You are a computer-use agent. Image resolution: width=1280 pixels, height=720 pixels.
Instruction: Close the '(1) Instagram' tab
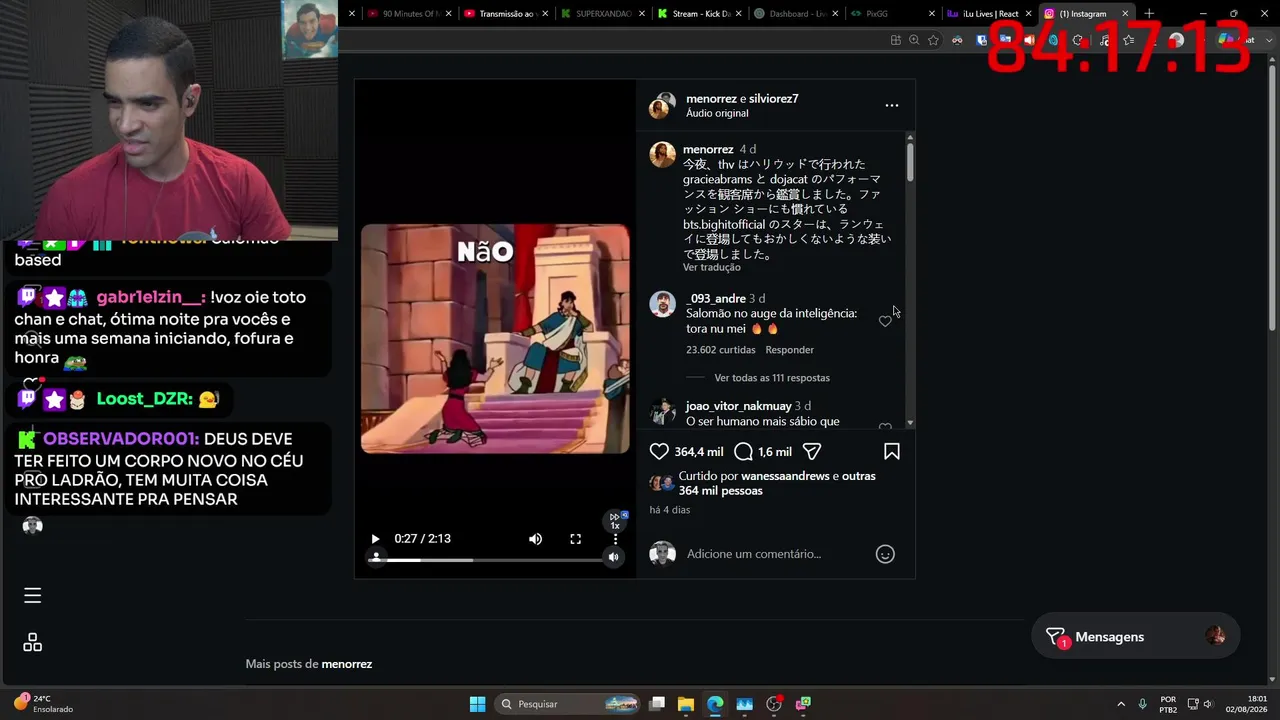point(1125,14)
